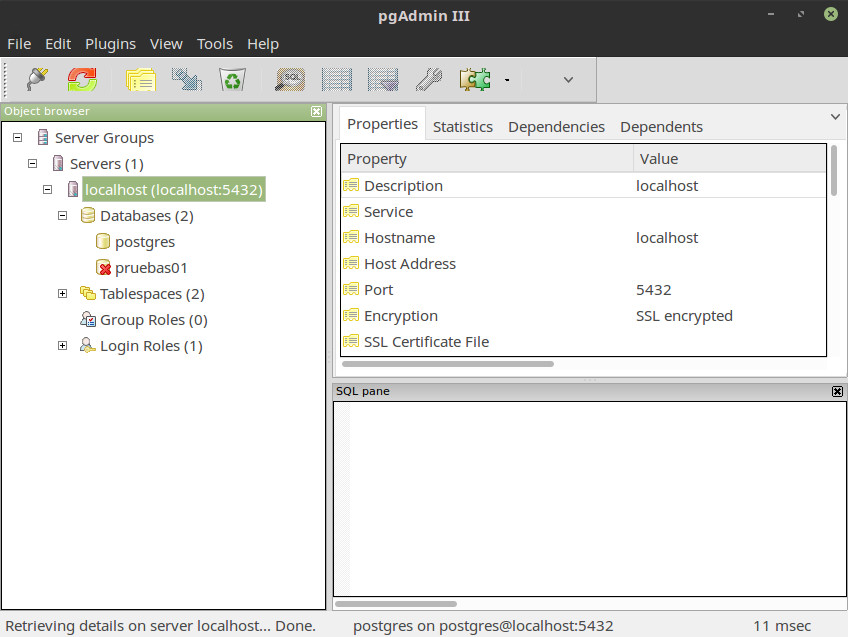
Task: Drop the object via recycle bin icon
Action: pyautogui.click(x=233, y=79)
